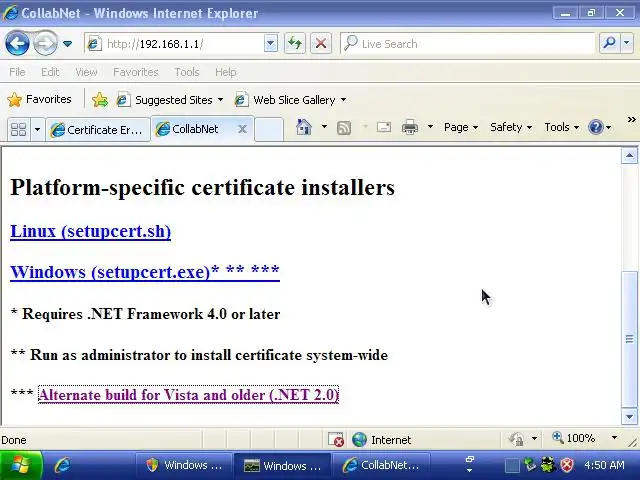Screen dimensions: 640x480
Task: Open Web Slice Gallery dropdown
Action: 290,100
